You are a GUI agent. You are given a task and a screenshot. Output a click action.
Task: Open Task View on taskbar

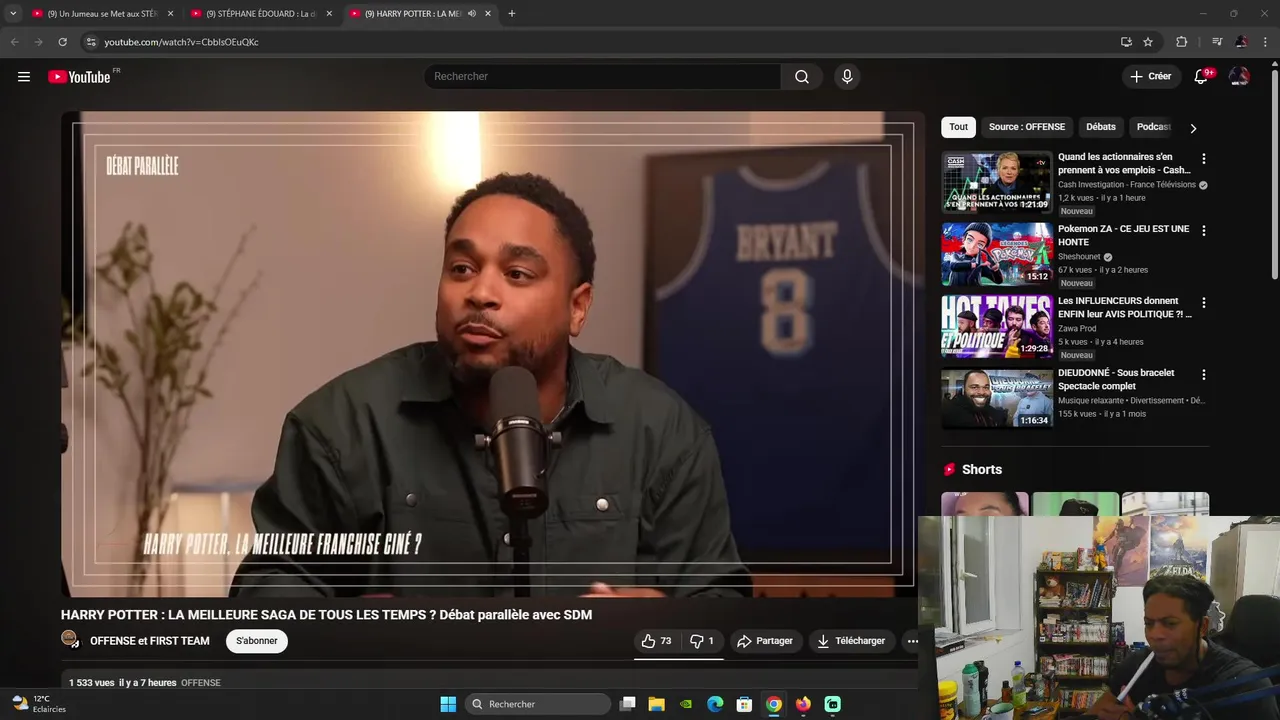click(x=628, y=704)
